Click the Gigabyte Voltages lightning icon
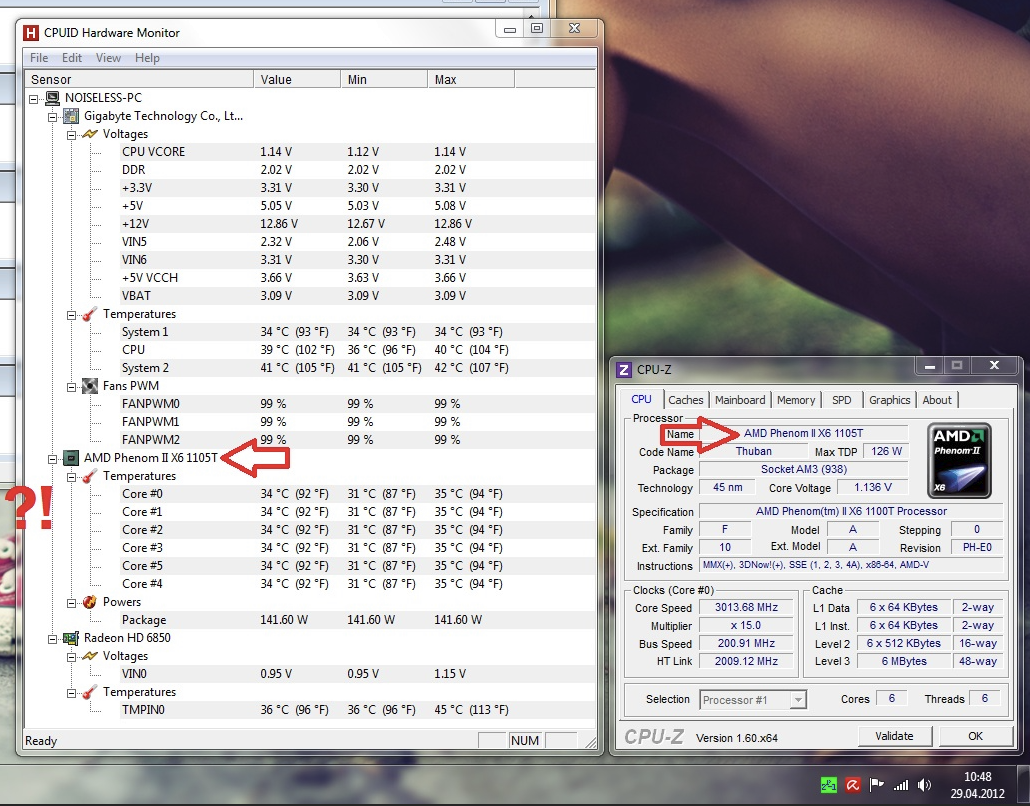The image size is (1030, 806). coord(90,134)
